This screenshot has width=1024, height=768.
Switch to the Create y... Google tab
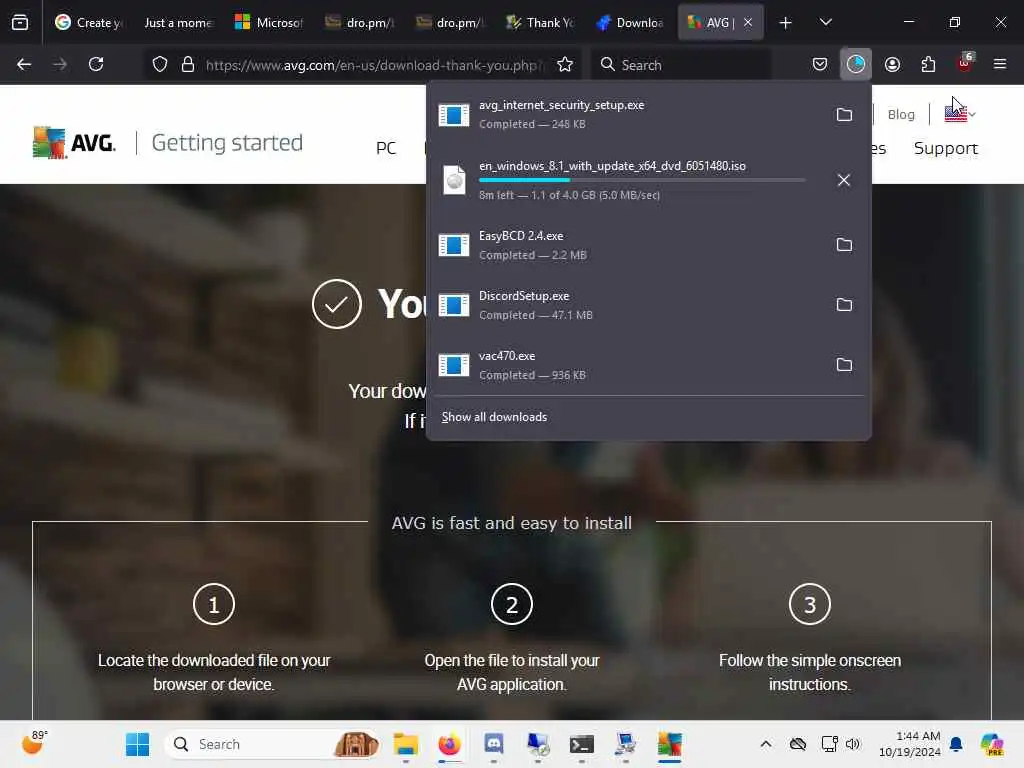coord(88,22)
